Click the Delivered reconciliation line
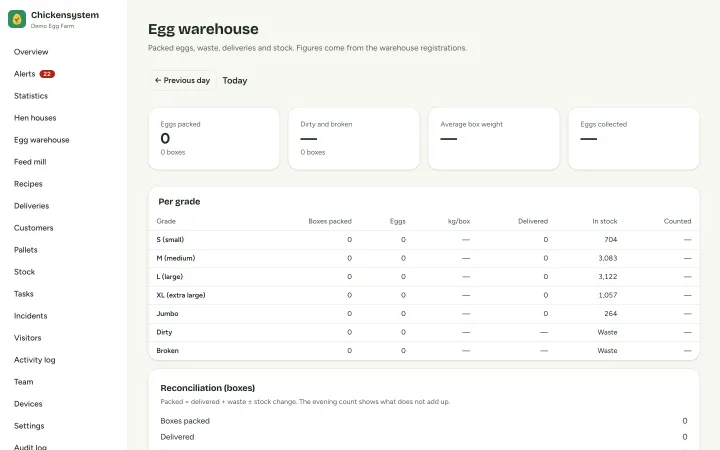 424,437
